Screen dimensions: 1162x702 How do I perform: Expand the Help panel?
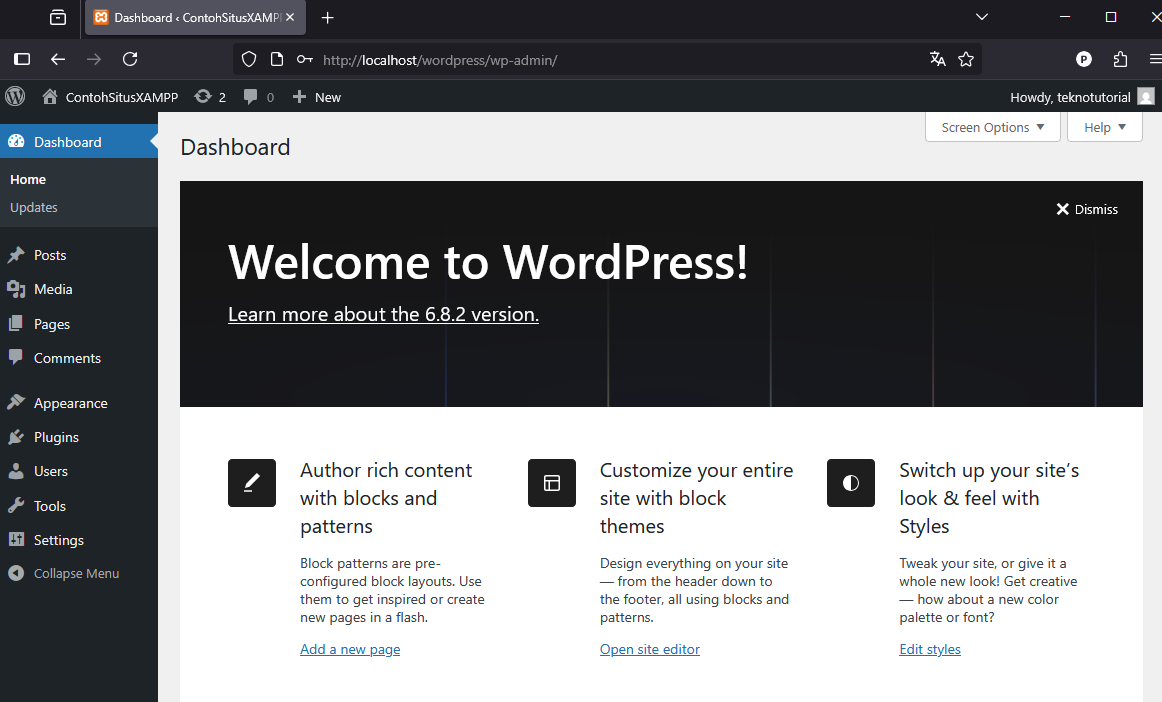[x=1104, y=128]
